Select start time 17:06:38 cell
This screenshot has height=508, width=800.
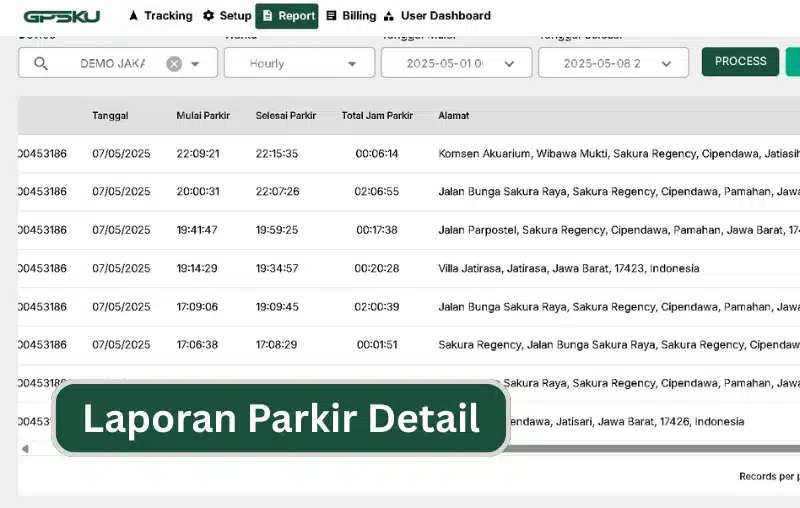tap(197, 345)
